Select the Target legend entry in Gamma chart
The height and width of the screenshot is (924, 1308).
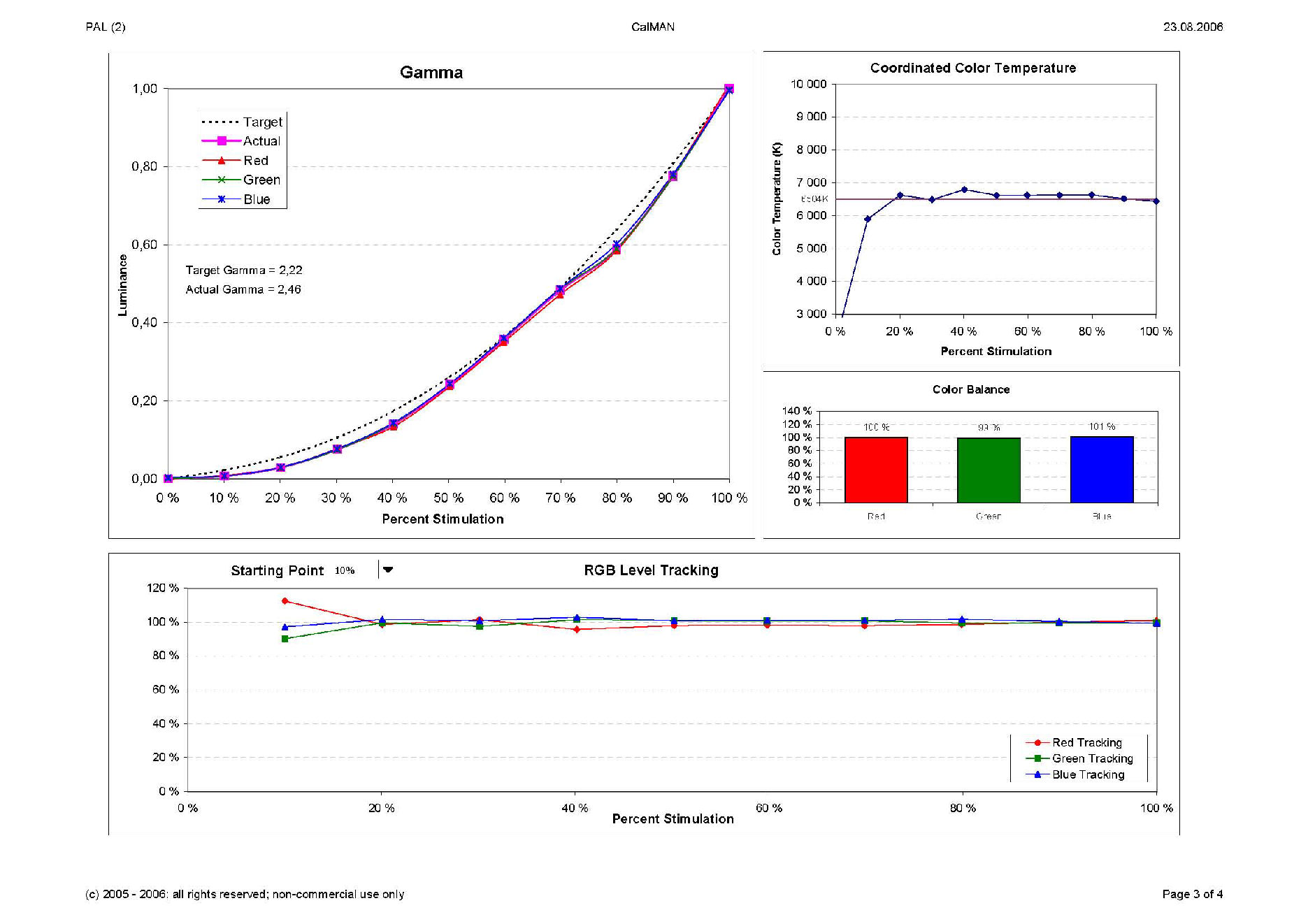click(x=242, y=122)
